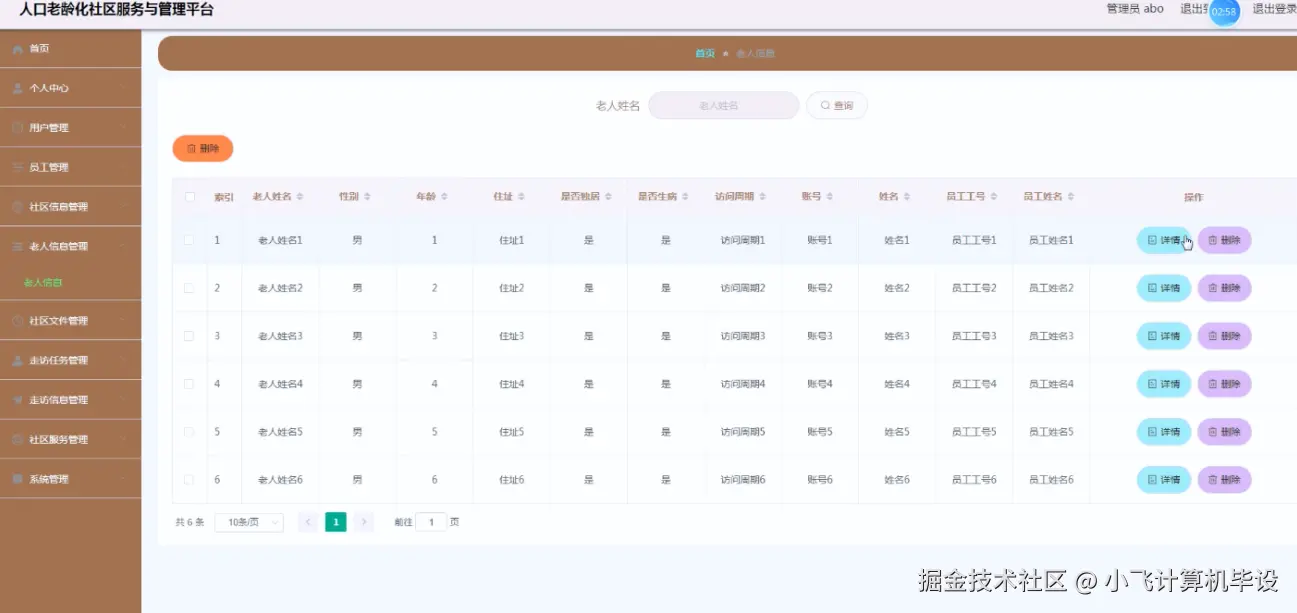Click trash icon in 老人姓名1 row delete button

coord(1213,240)
